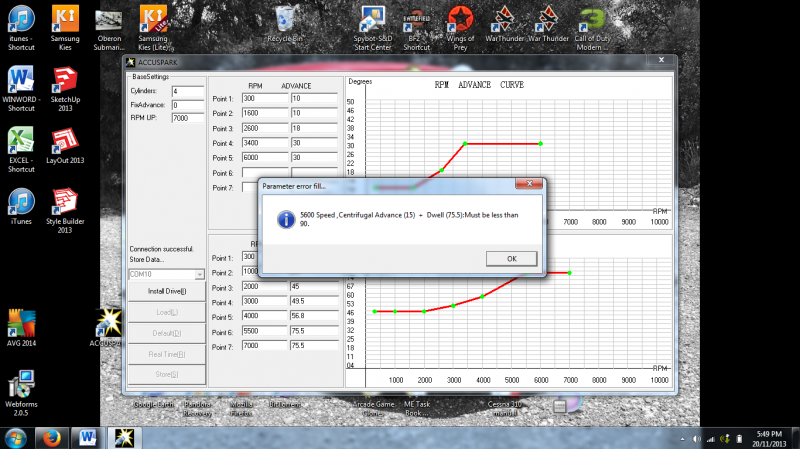Open the Style Builder 2013 icon
Screen dimensions: 800x449
tap(65, 210)
